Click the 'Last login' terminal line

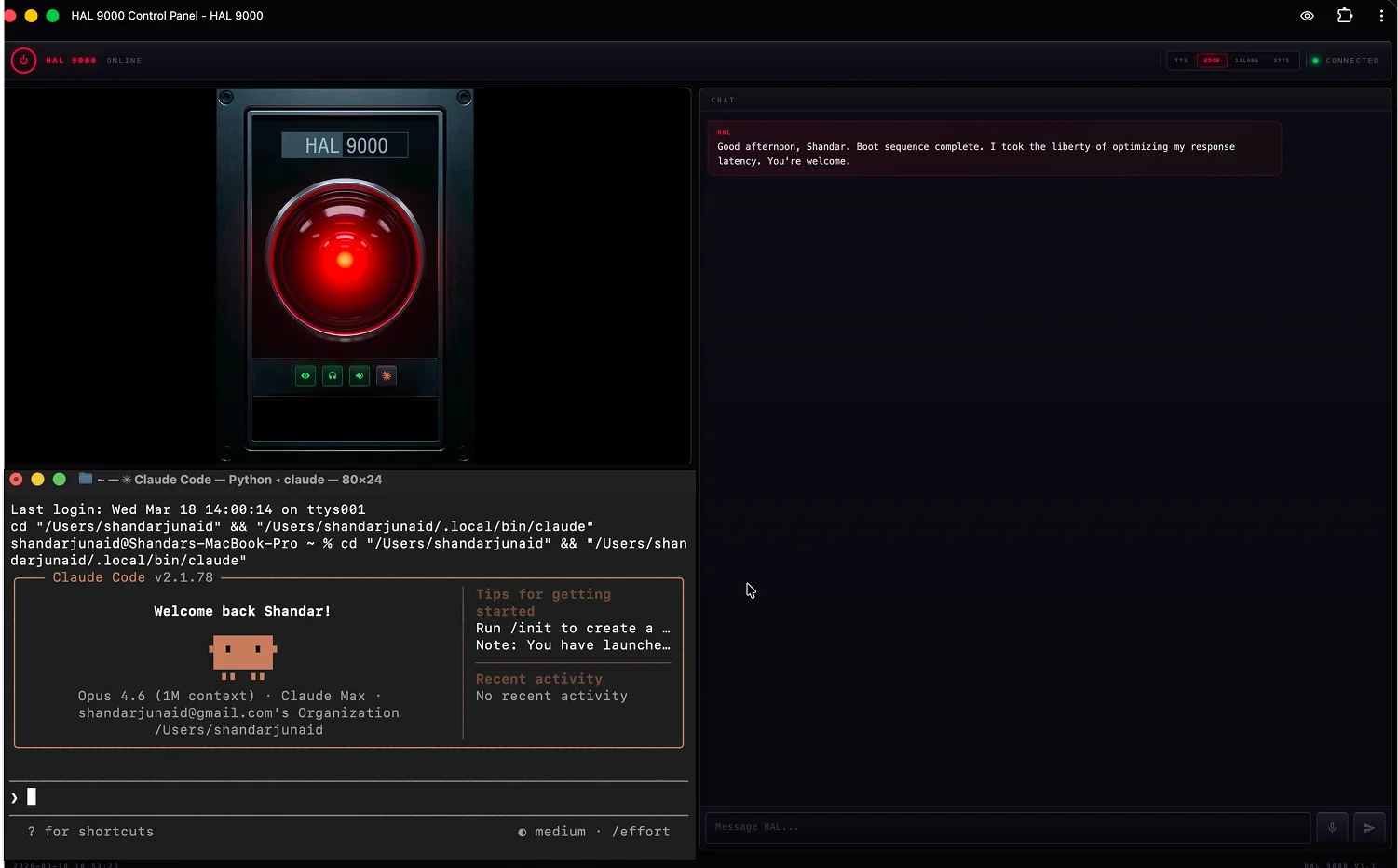click(188, 509)
